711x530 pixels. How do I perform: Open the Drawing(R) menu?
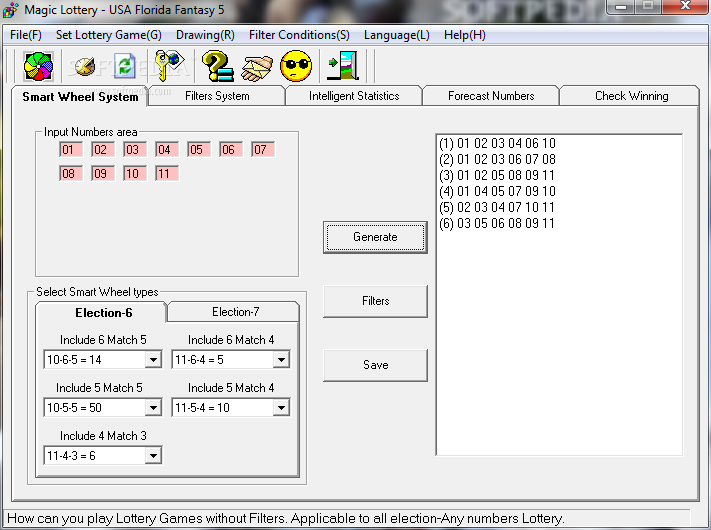(205, 35)
